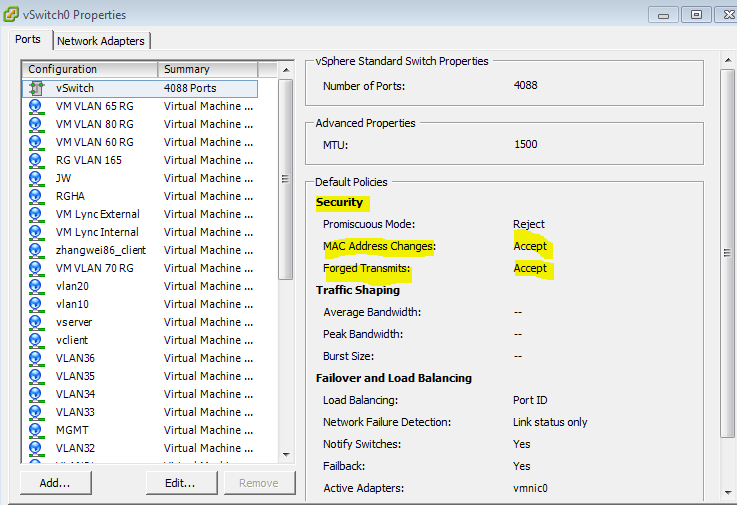Click the port group icon for VM VLAN 60 RG
This screenshot has width=737, height=505.
[36, 142]
